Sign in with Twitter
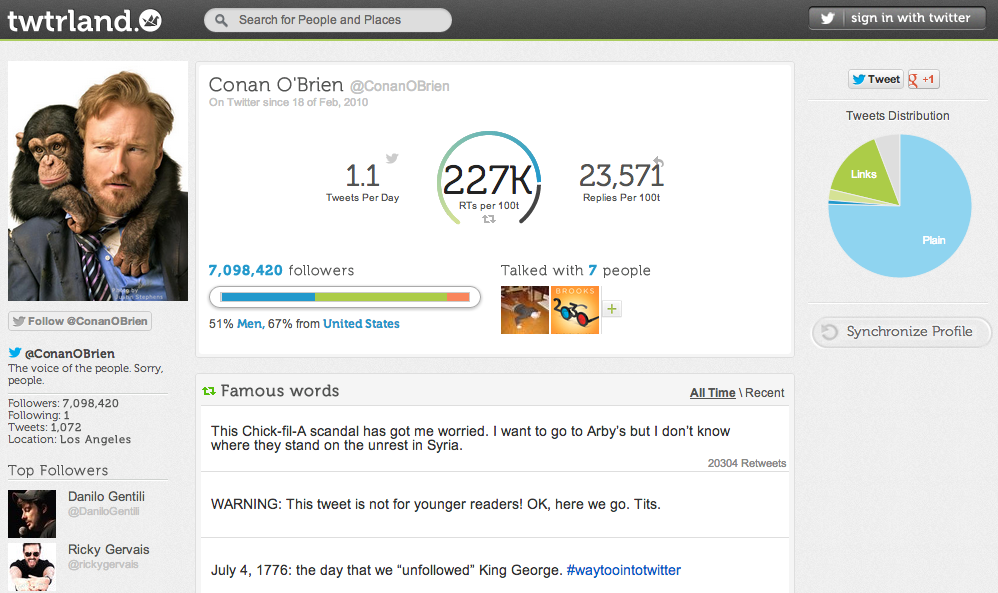The width and height of the screenshot is (998, 593). (x=897, y=18)
